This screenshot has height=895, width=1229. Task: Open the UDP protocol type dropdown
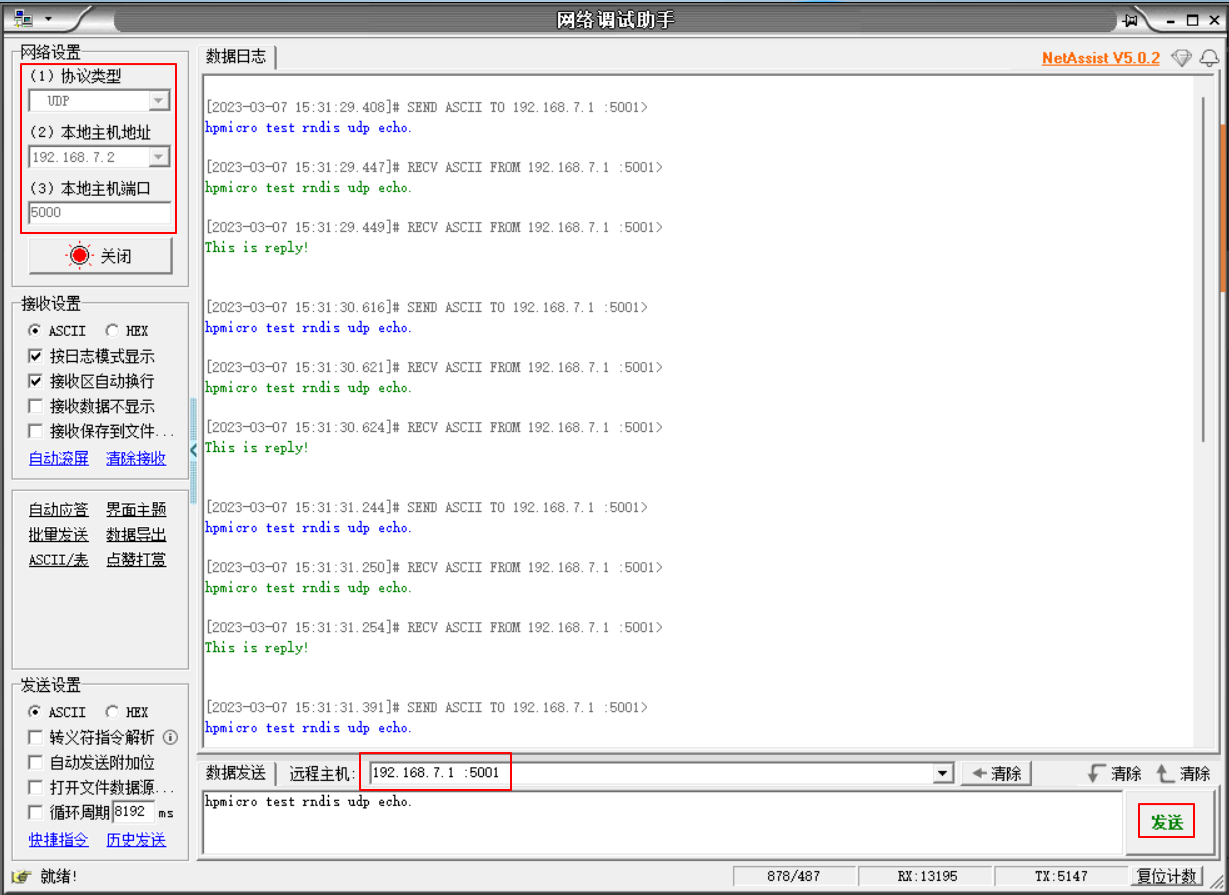(159, 101)
